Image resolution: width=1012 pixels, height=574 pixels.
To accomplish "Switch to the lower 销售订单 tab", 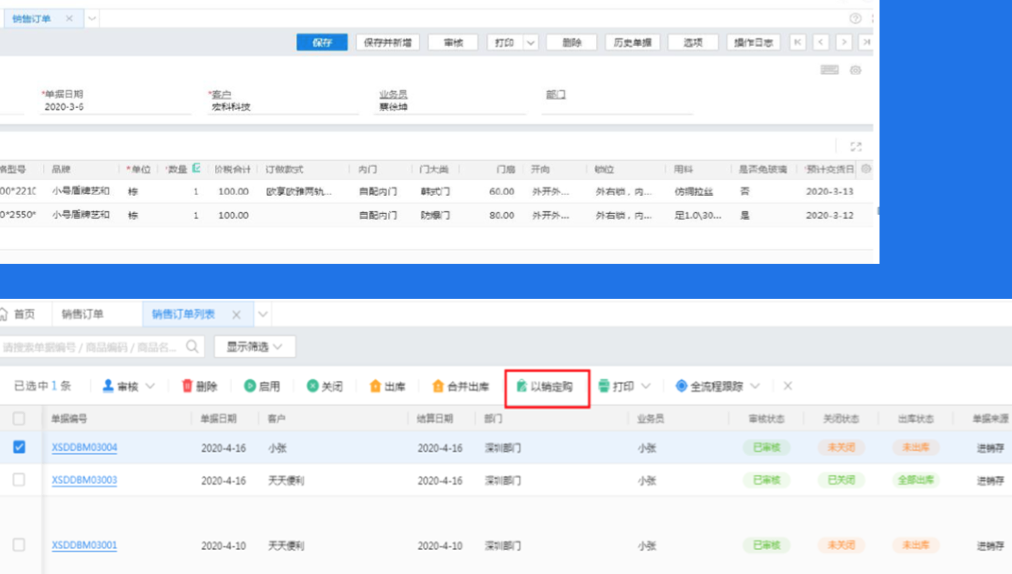I will point(82,314).
